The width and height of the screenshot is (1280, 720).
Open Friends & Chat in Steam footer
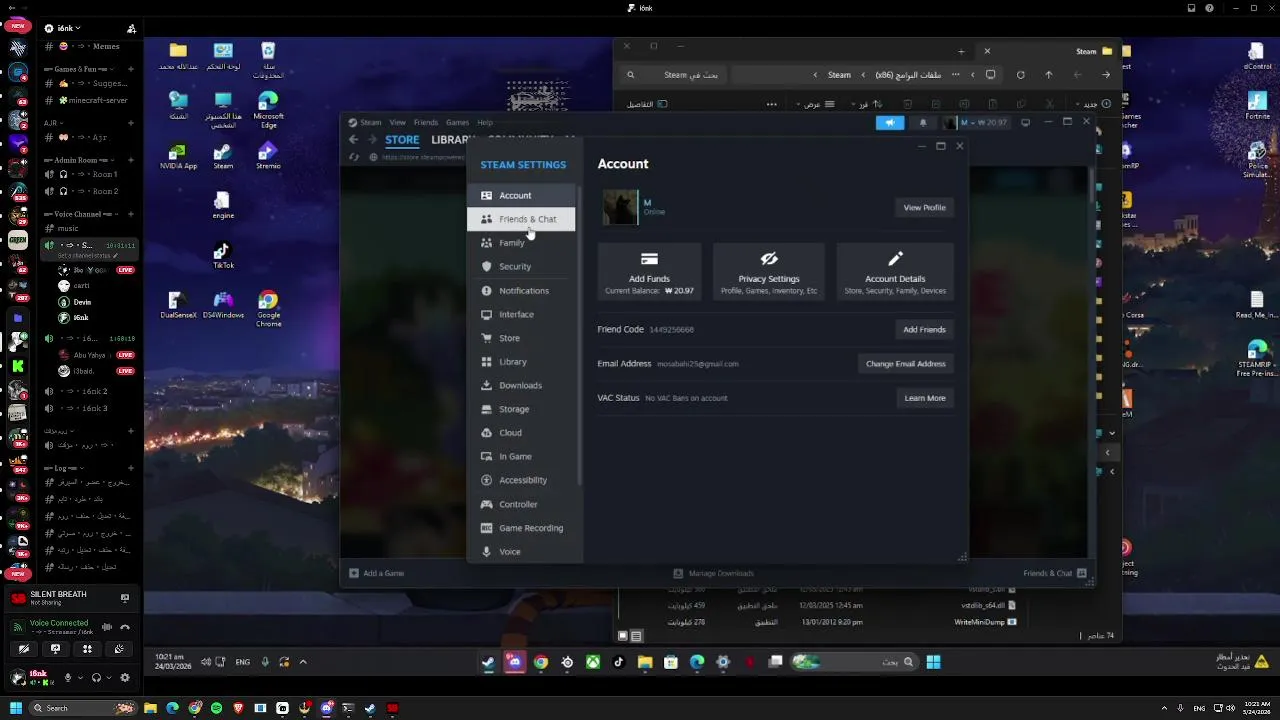[1055, 573]
